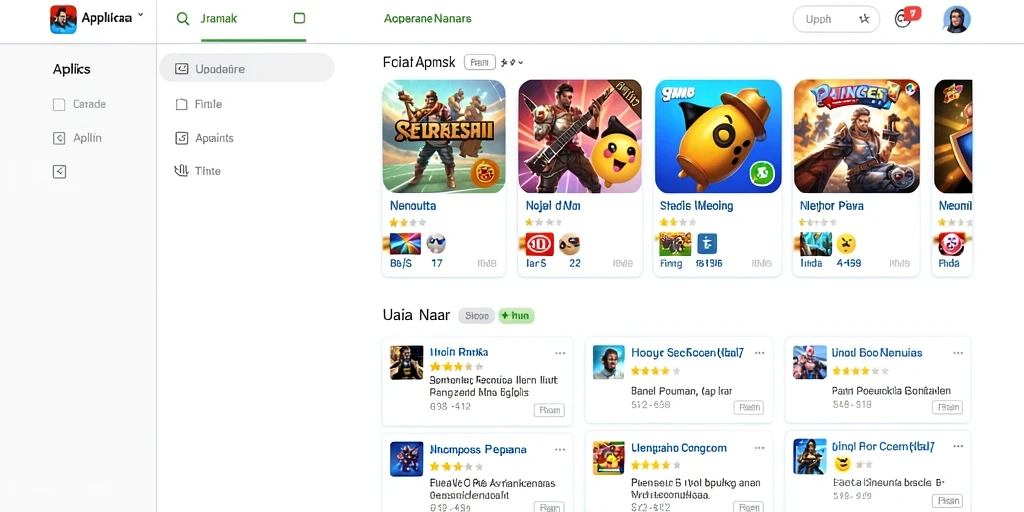The height and width of the screenshot is (512, 1024).
Task: Click the search magnifier icon
Action: (183, 19)
